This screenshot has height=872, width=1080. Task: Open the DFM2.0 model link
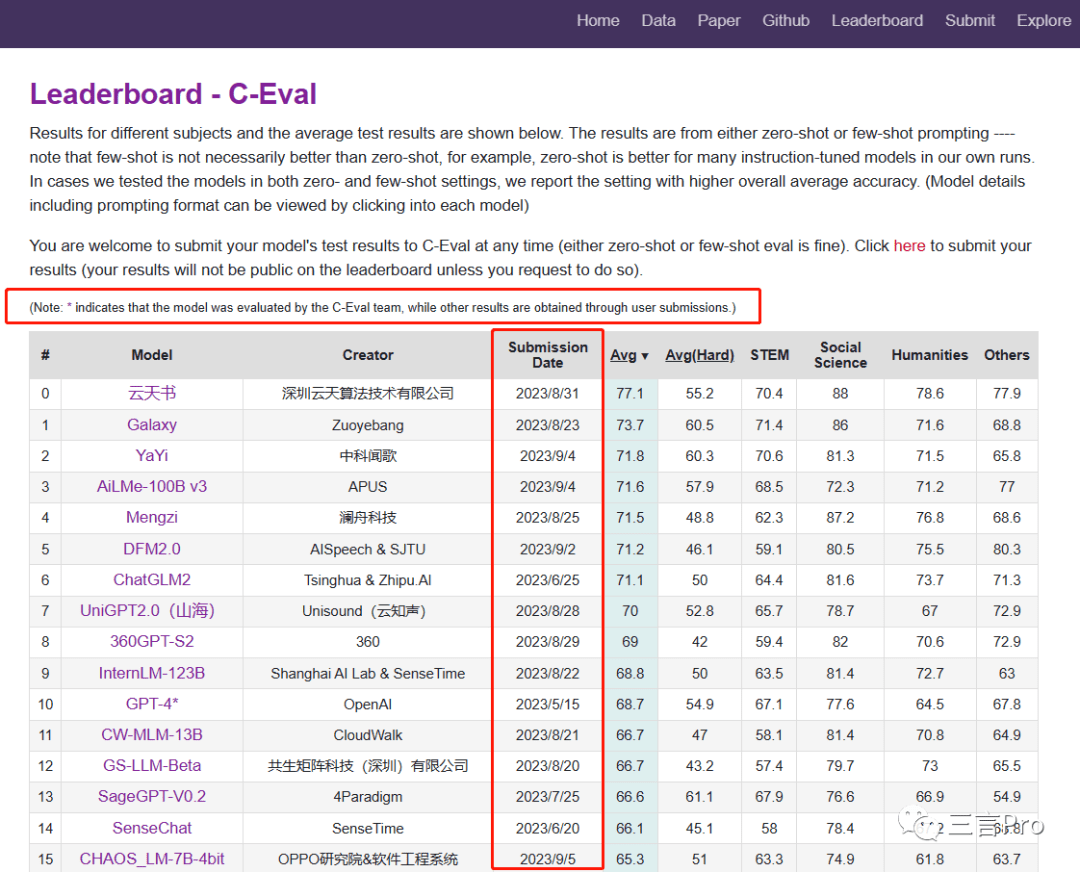(x=152, y=549)
